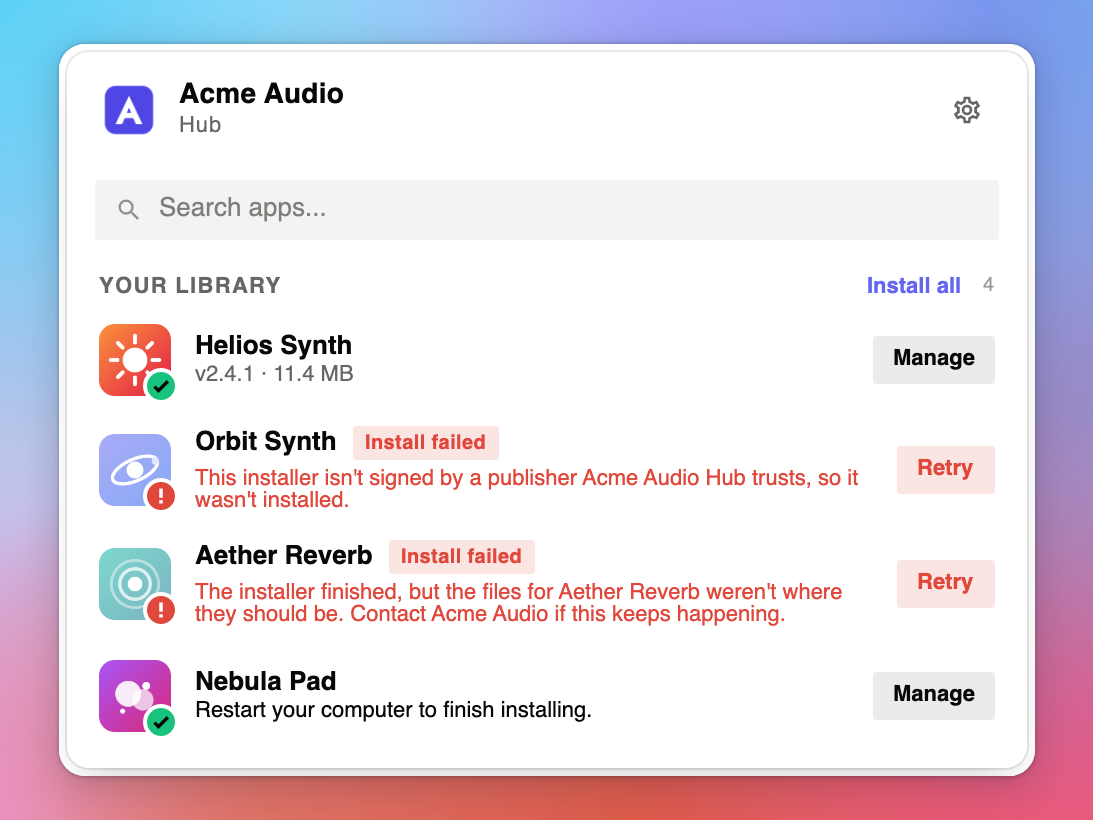1093x820 pixels.
Task: Click the Restart your computer message
Action: pos(393,710)
